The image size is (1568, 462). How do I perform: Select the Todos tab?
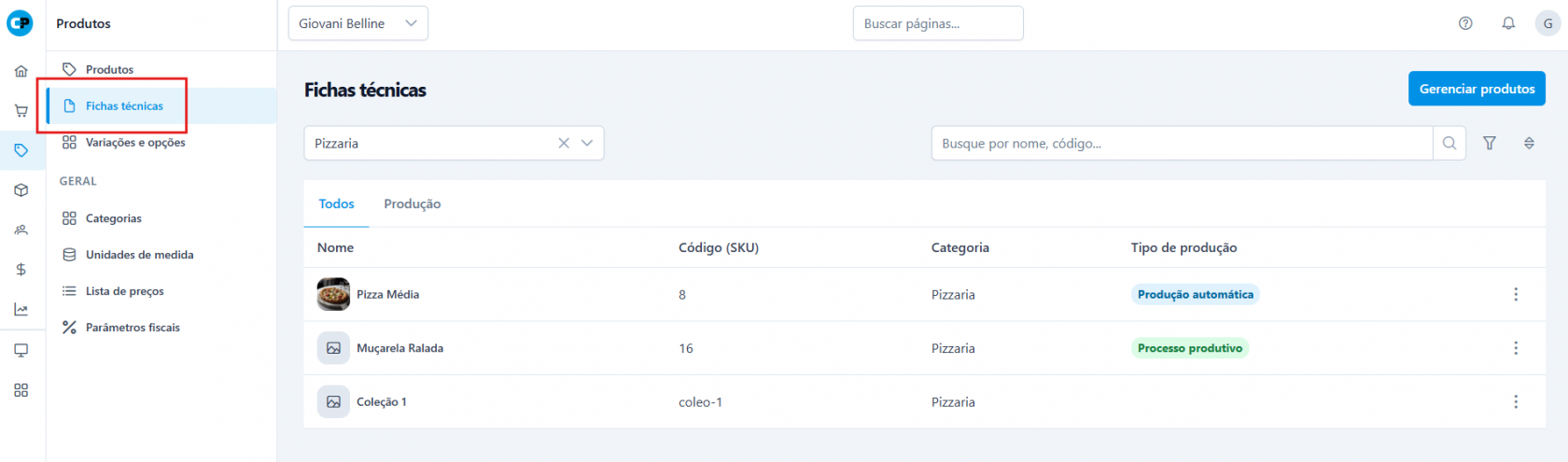click(x=336, y=203)
